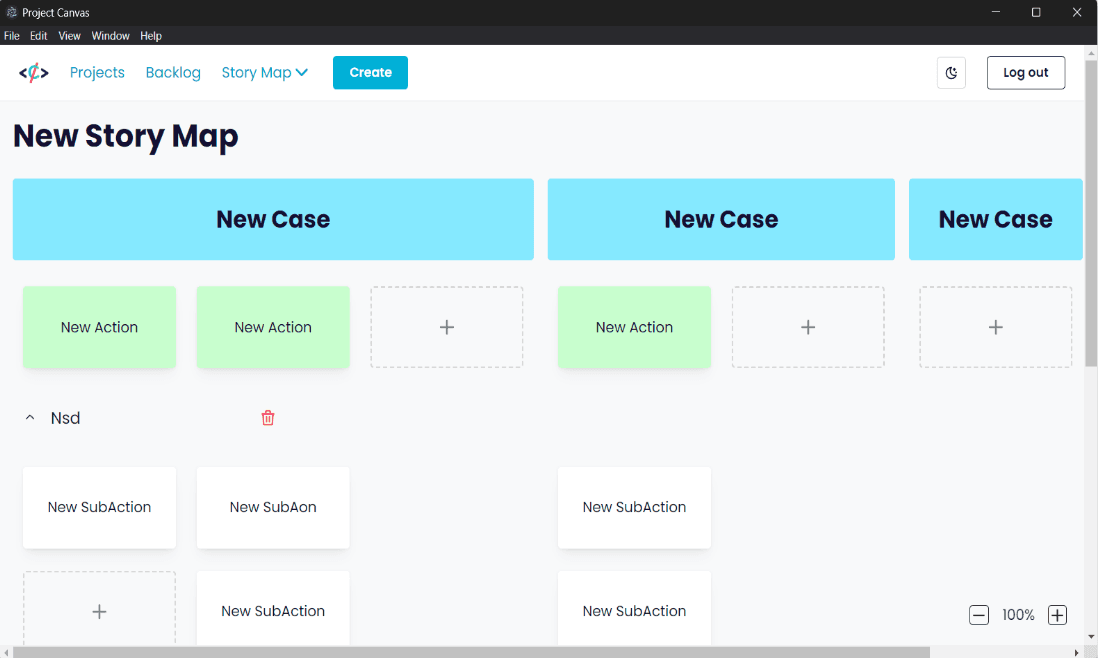Screen dimensions: 1098x658
Task: Open the File menu
Action: click(x=11, y=35)
